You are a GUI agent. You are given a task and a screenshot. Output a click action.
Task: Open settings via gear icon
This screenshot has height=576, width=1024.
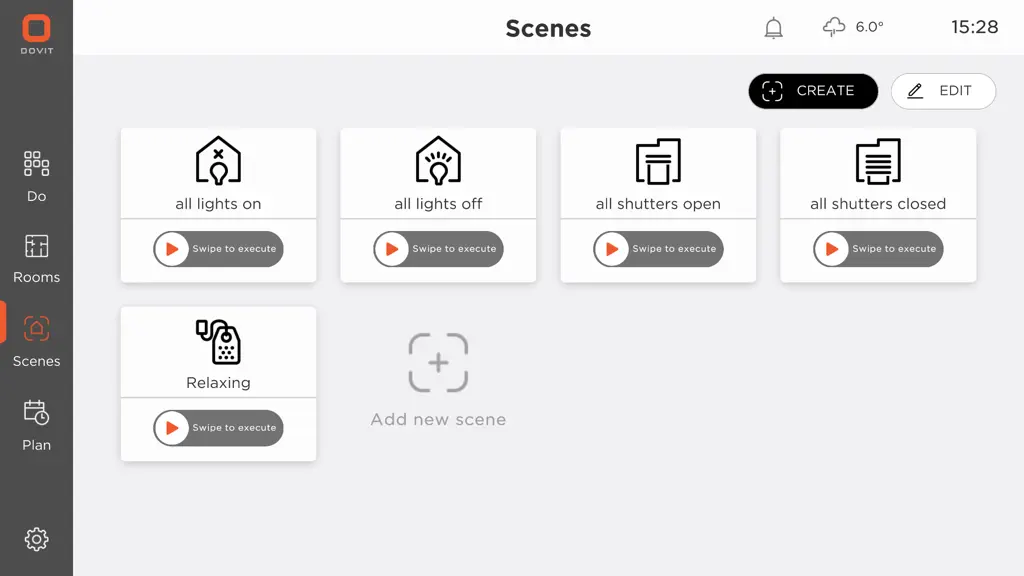point(37,539)
